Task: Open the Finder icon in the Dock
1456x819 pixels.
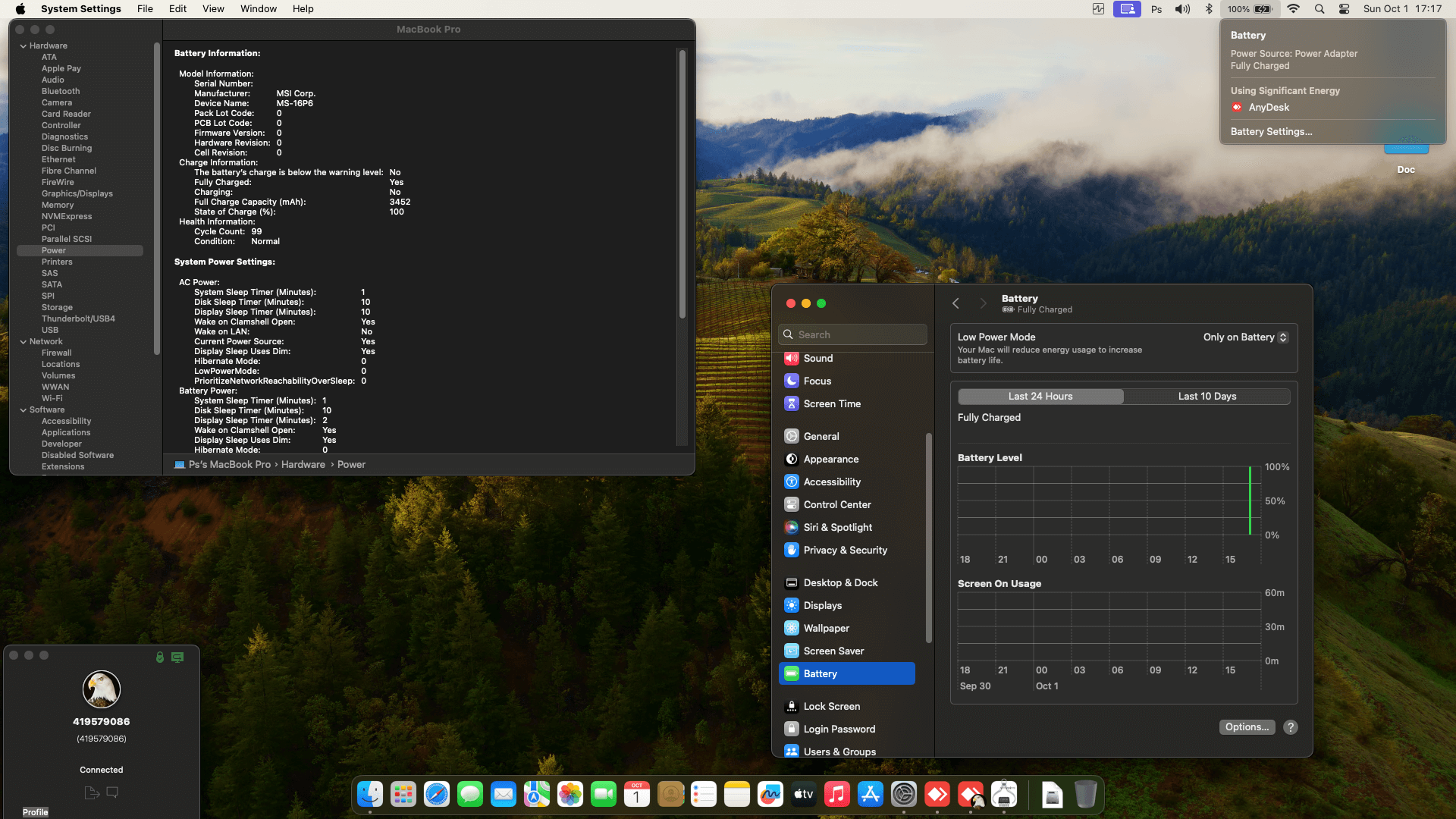Action: pos(370,794)
